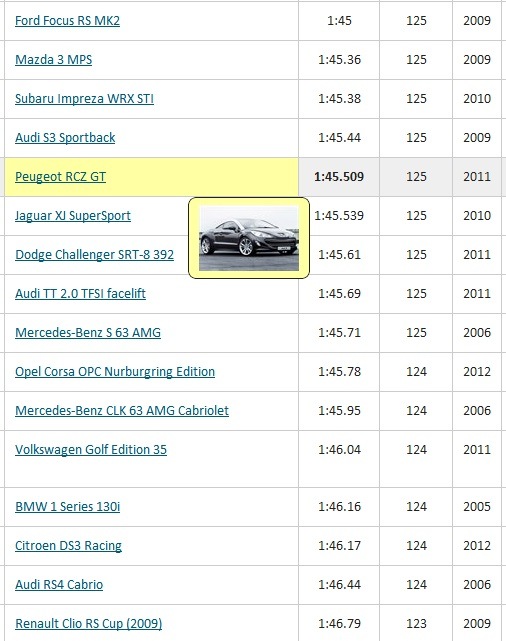Open Dodge Challenger SRT-8 392 link
The width and height of the screenshot is (506, 641).
tap(94, 255)
